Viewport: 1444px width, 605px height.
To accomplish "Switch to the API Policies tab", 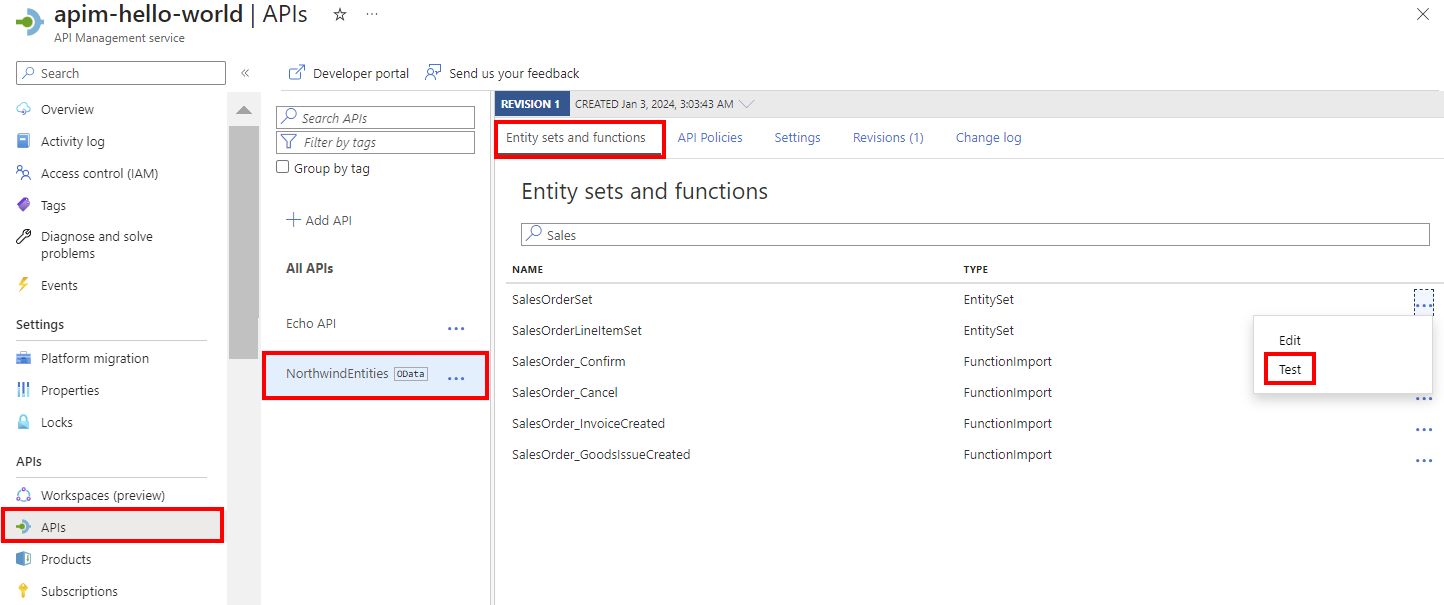I will [710, 138].
